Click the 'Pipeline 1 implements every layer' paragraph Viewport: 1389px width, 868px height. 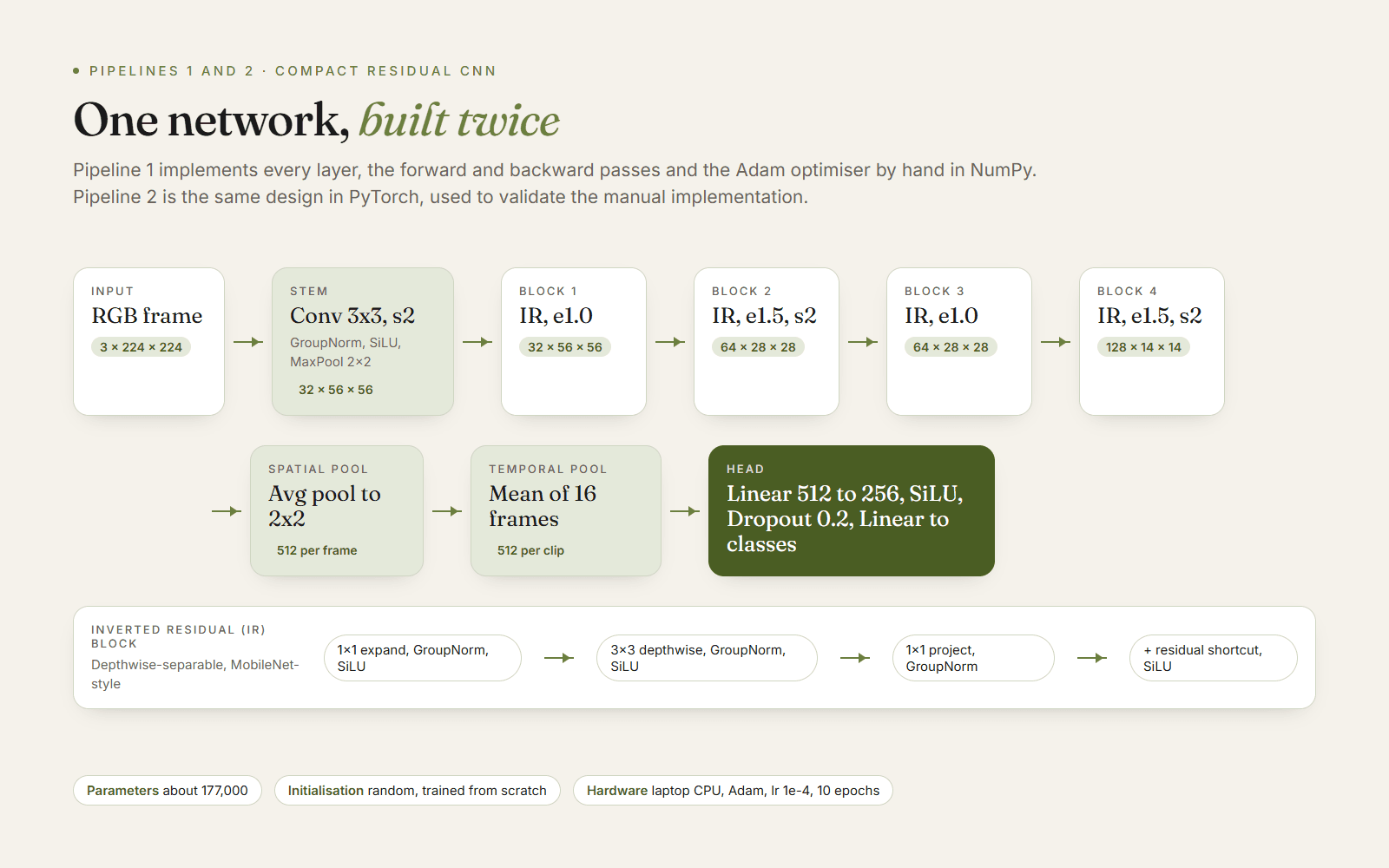555,183
